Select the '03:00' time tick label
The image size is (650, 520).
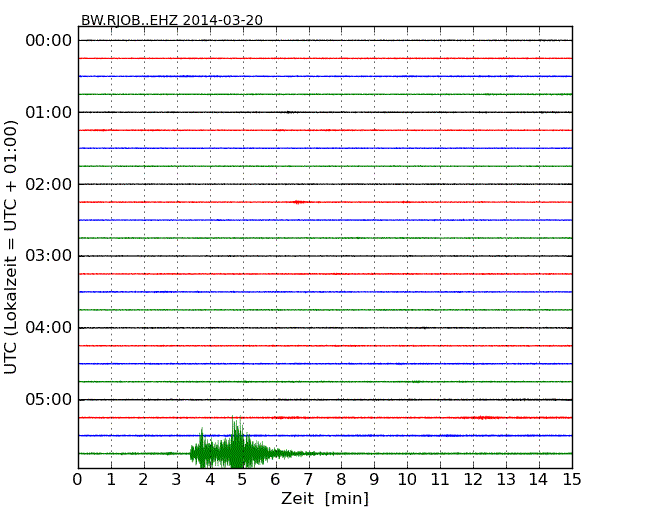(49, 256)
